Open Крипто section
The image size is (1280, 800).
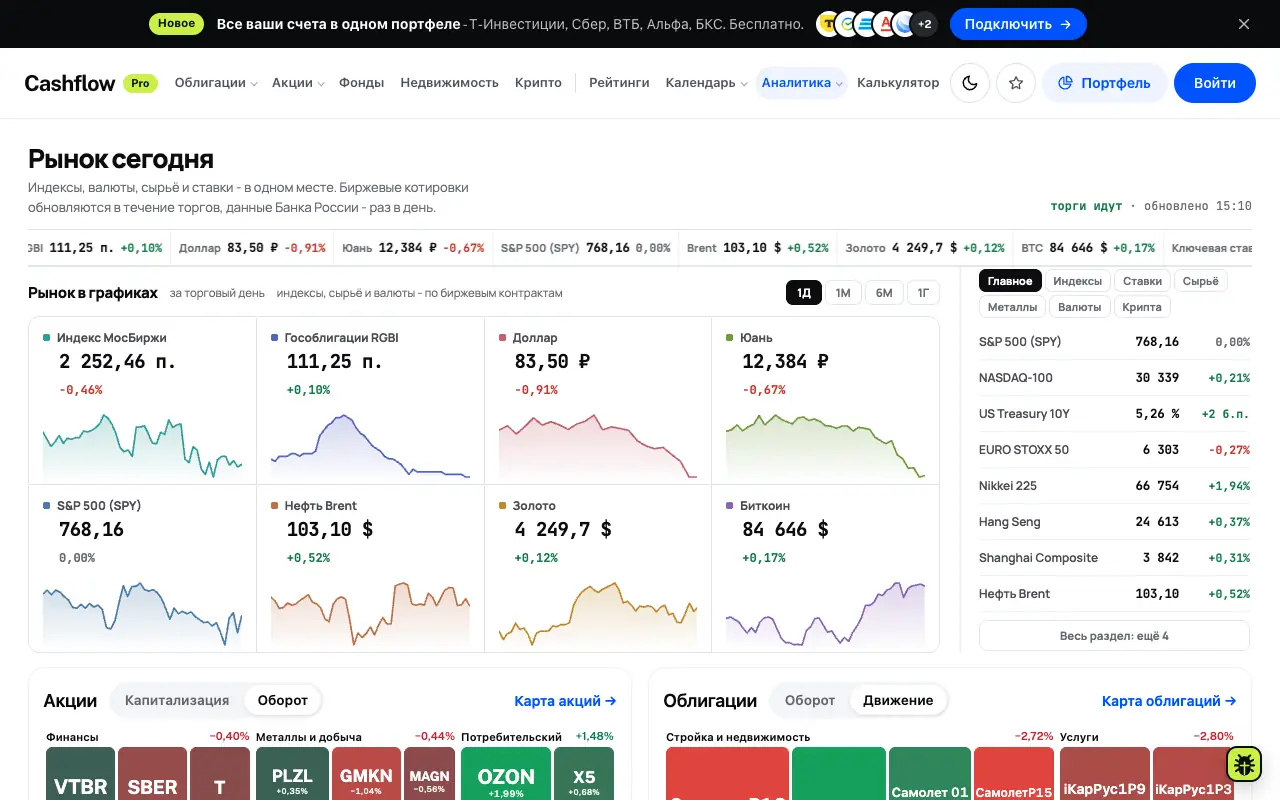tap(538, 83)
